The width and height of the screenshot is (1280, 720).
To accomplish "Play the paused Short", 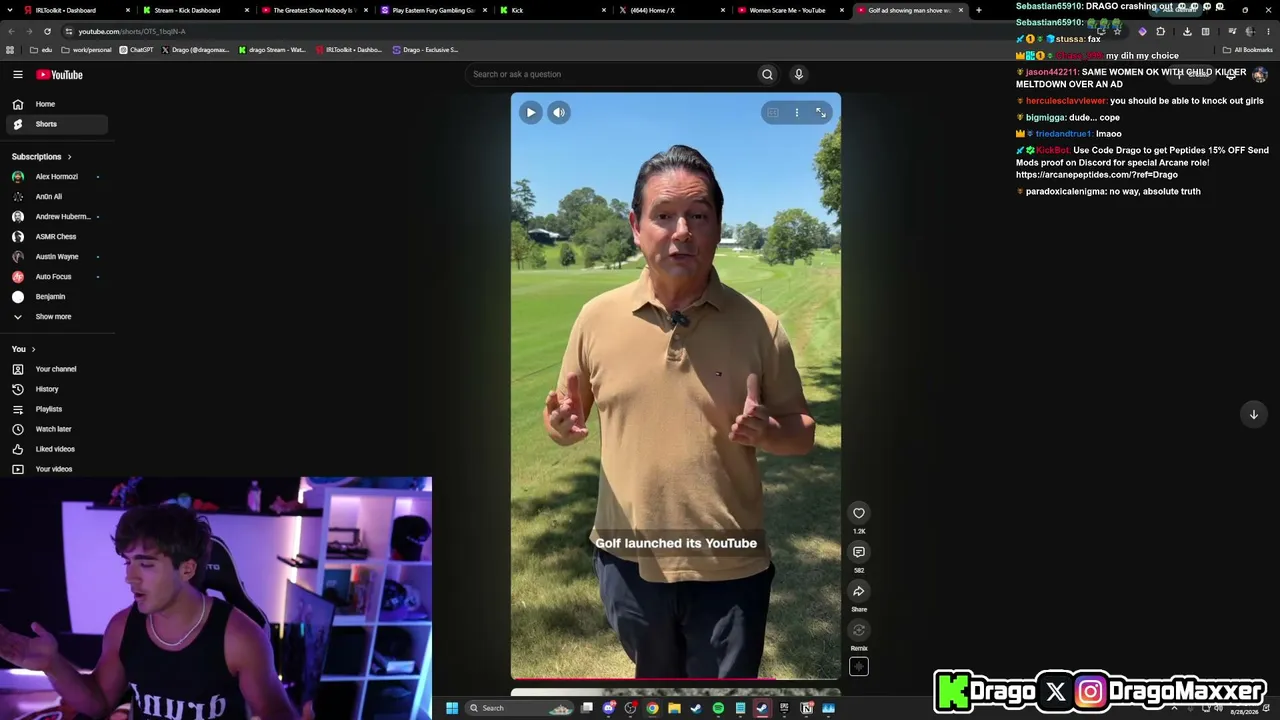I will pyautogui.click(x=531, y=112).
